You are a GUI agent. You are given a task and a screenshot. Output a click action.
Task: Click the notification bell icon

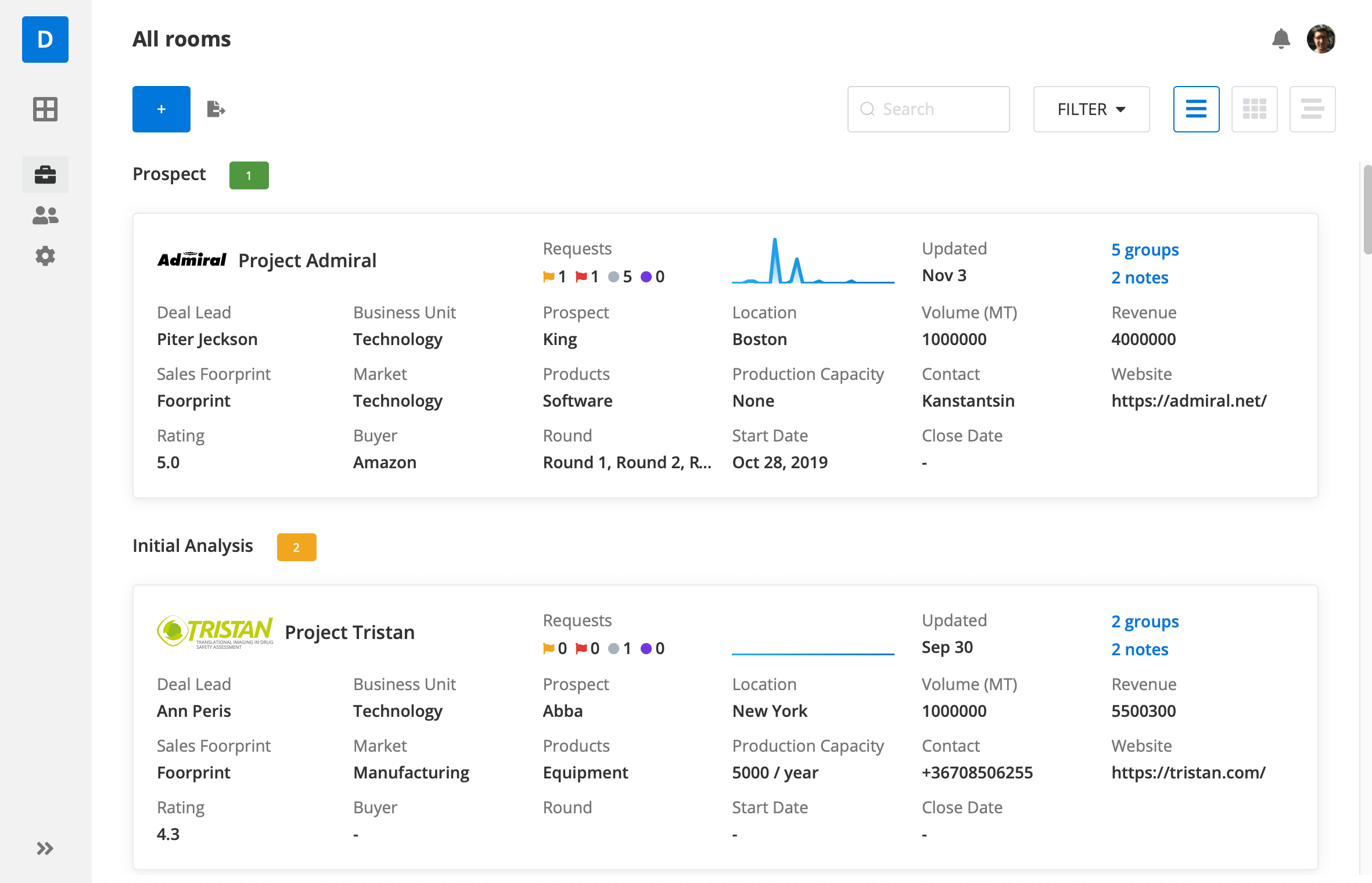click(1281, 39)
